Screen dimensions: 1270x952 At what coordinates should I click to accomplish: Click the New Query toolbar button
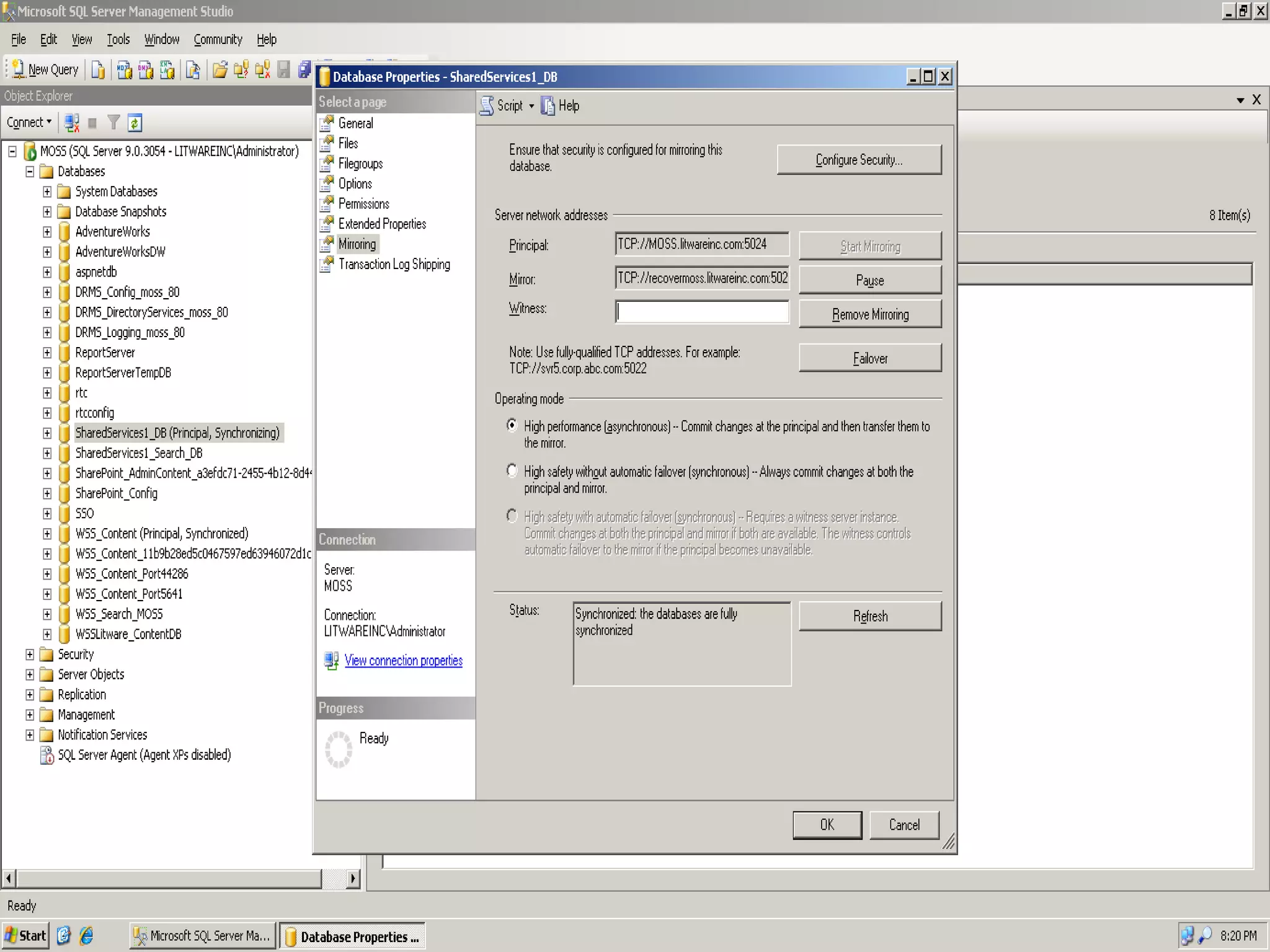tap(46, 69)
